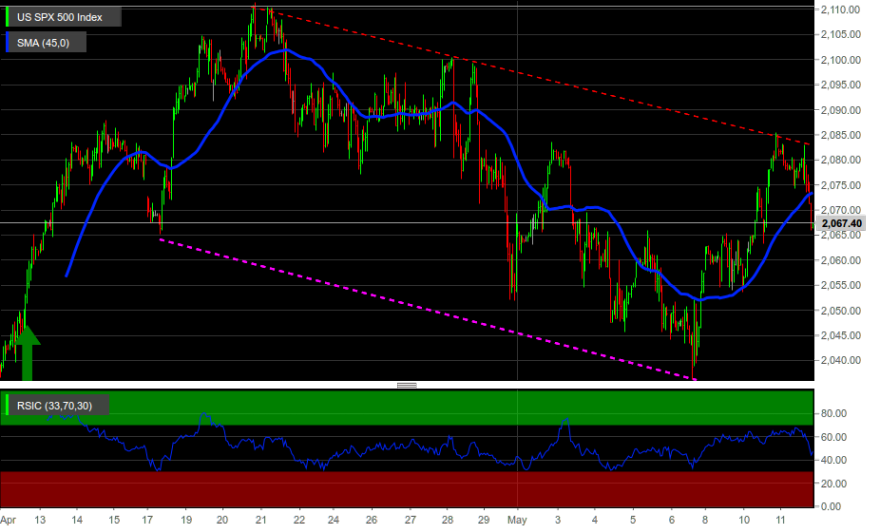Click the green up arrow marker
Image resolution: width=880 pixels, height=532 pixels.
26,353
